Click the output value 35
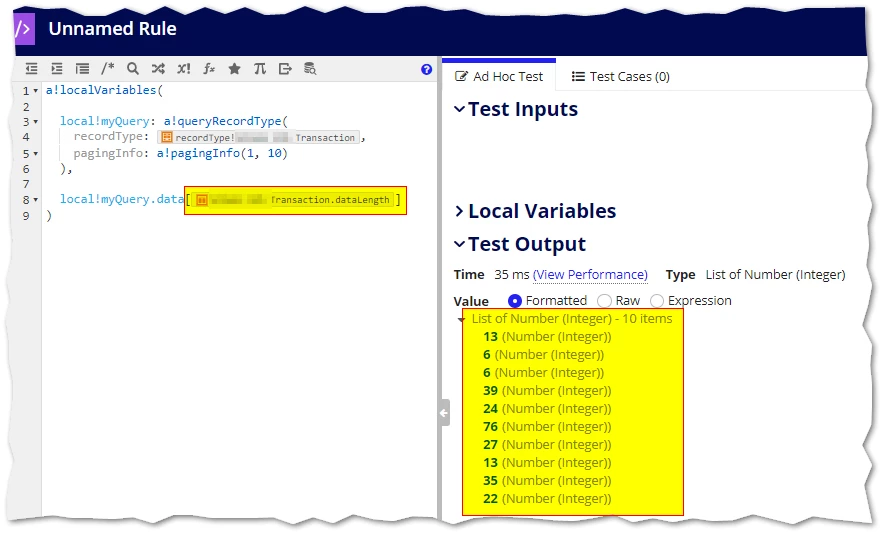Viewport: 882px width, 534px height. (490, 481)
